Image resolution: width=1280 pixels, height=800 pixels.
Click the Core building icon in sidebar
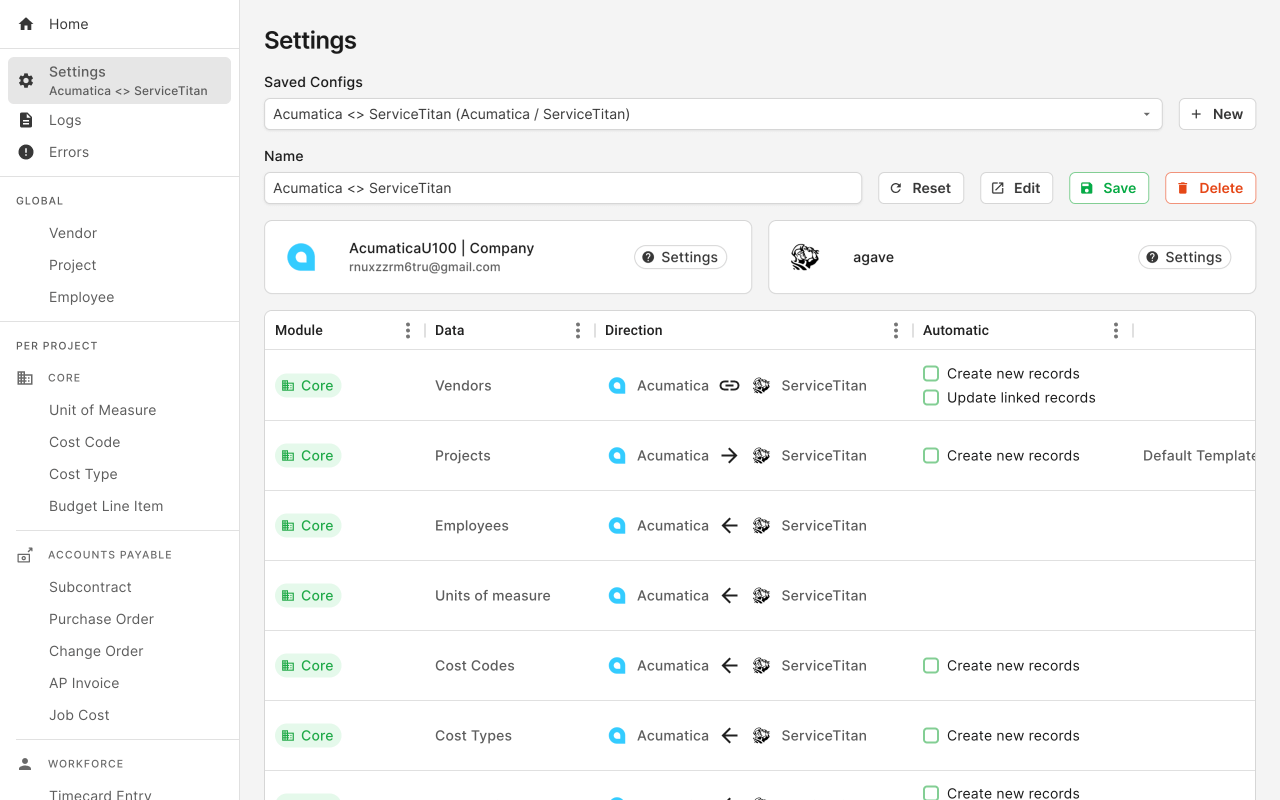25,378
